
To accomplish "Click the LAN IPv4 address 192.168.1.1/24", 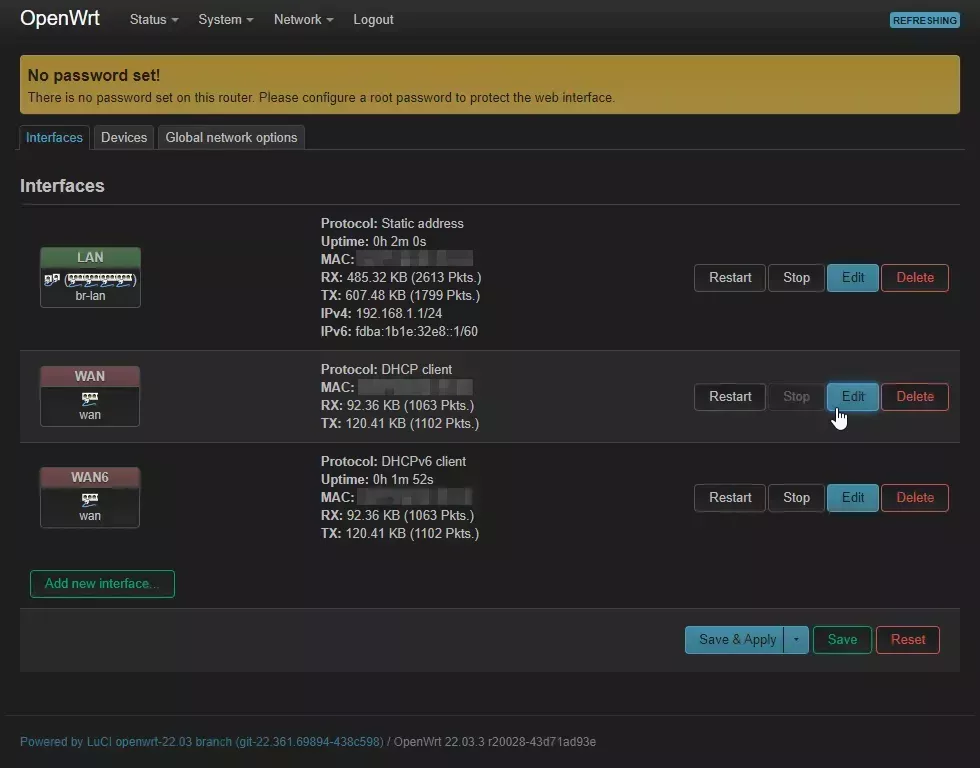I will [399, 314].
